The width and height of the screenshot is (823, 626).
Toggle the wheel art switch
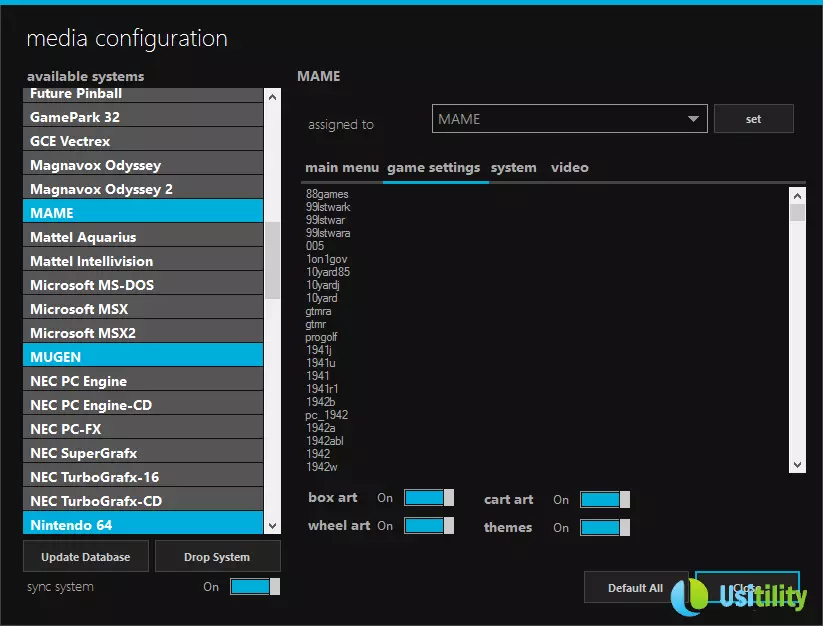[428, 526]
